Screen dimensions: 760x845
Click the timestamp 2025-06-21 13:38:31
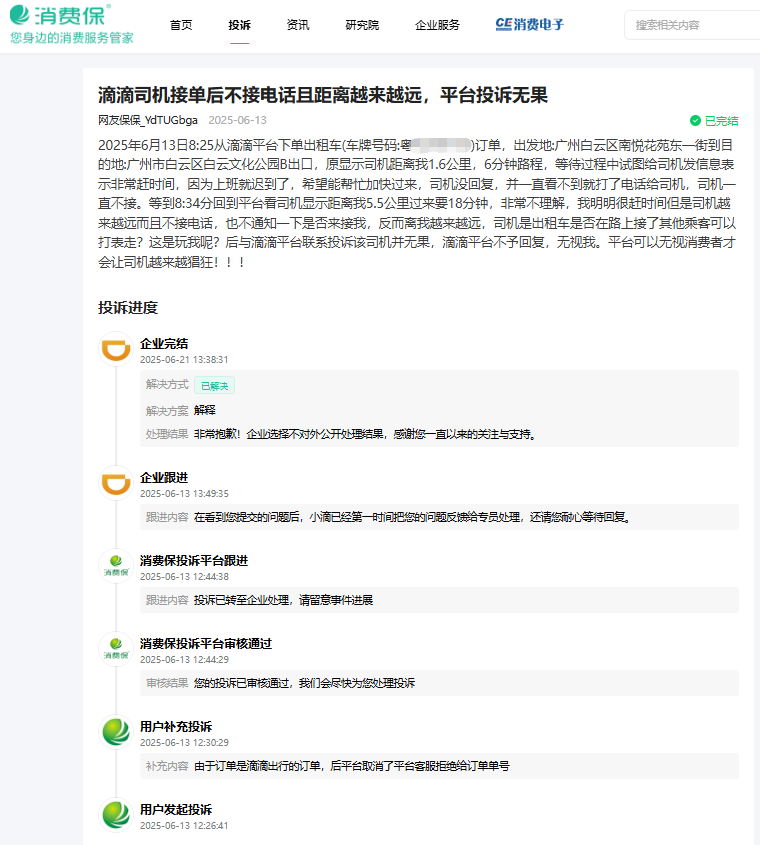[184, 359]
